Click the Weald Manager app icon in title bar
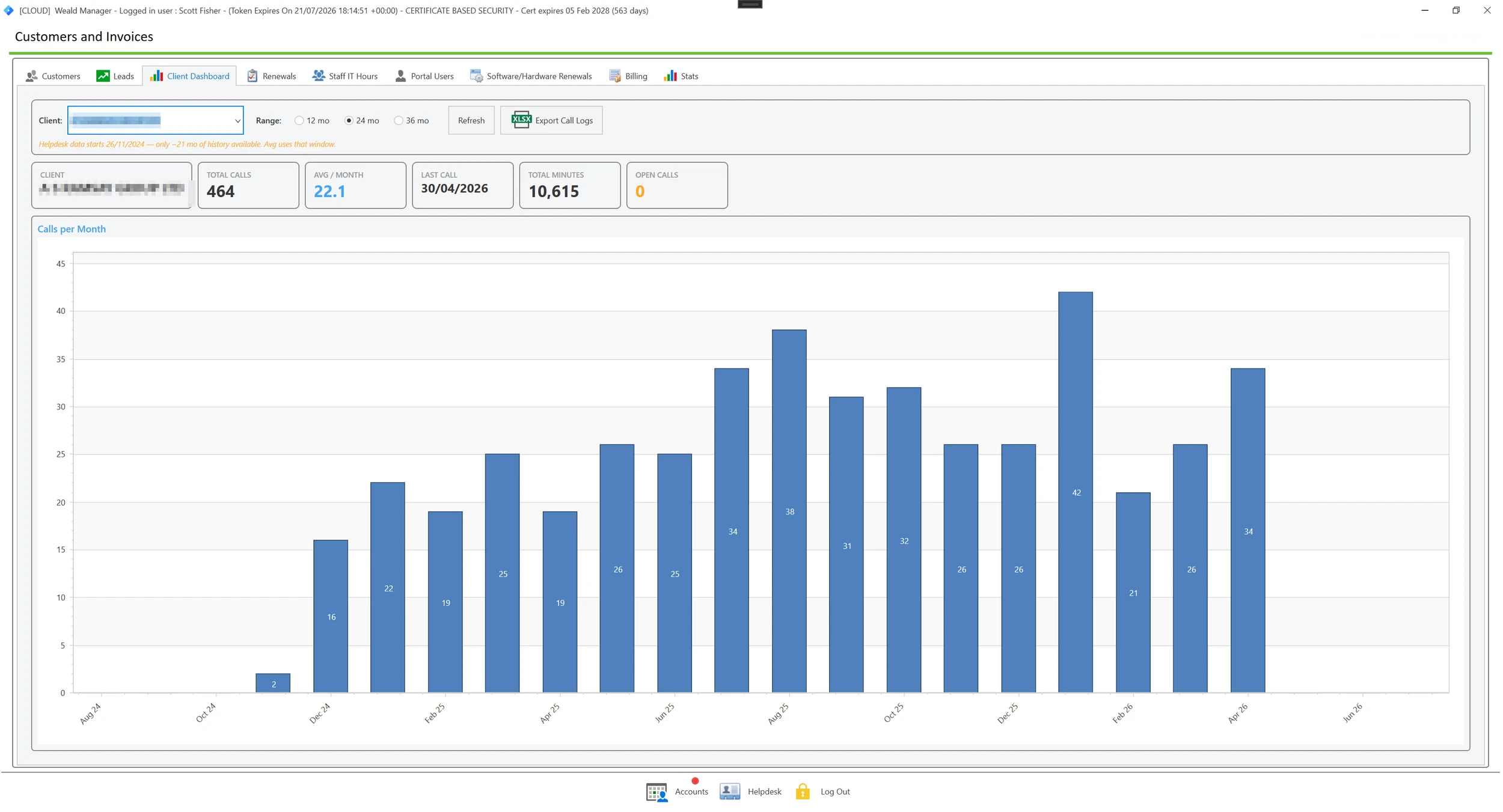Viewport: 1503px width, 812px height. coord(8,10)
